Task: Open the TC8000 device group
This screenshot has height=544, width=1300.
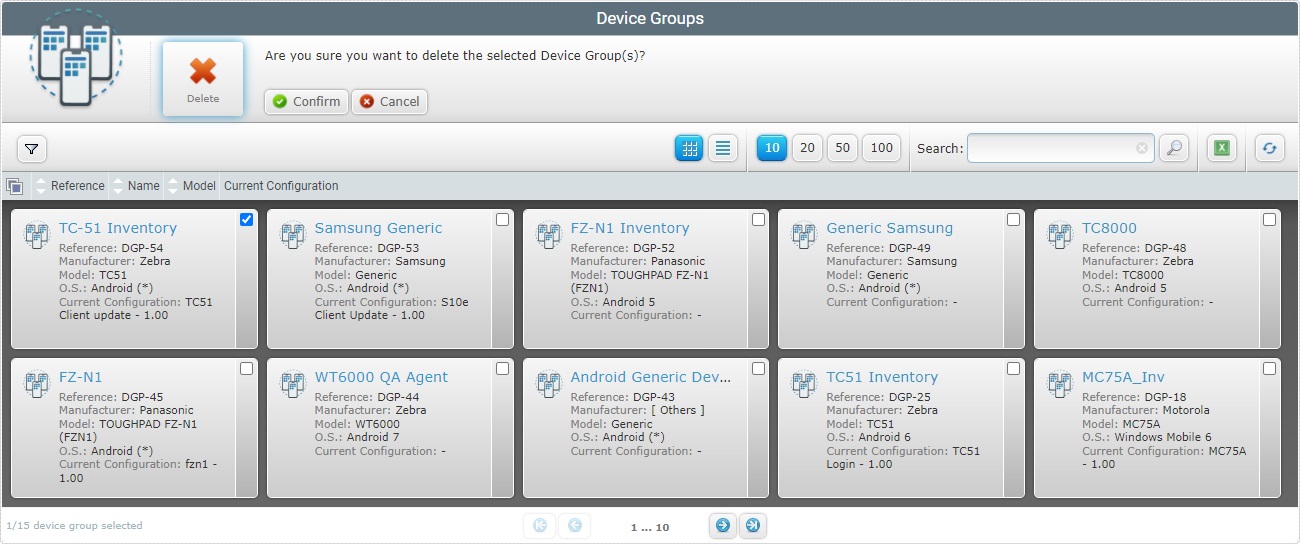Action: coord(1109,228)
